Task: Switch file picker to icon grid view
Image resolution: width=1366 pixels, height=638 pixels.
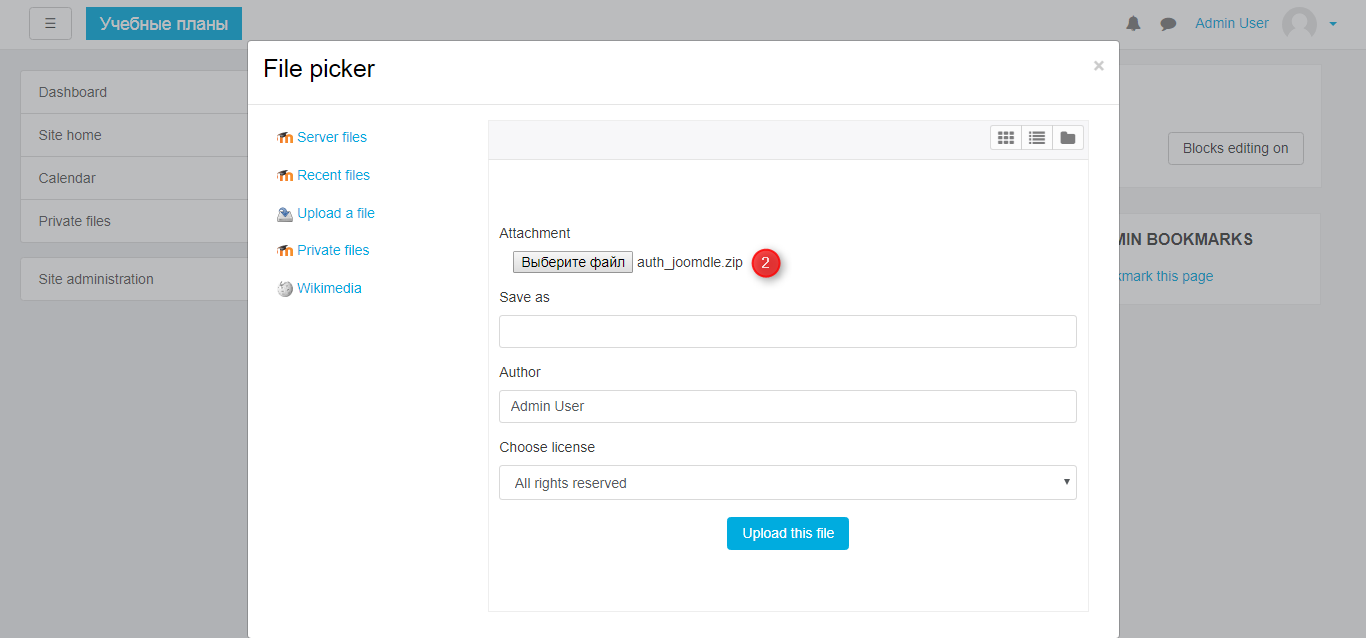Action: click(1006, 138)
